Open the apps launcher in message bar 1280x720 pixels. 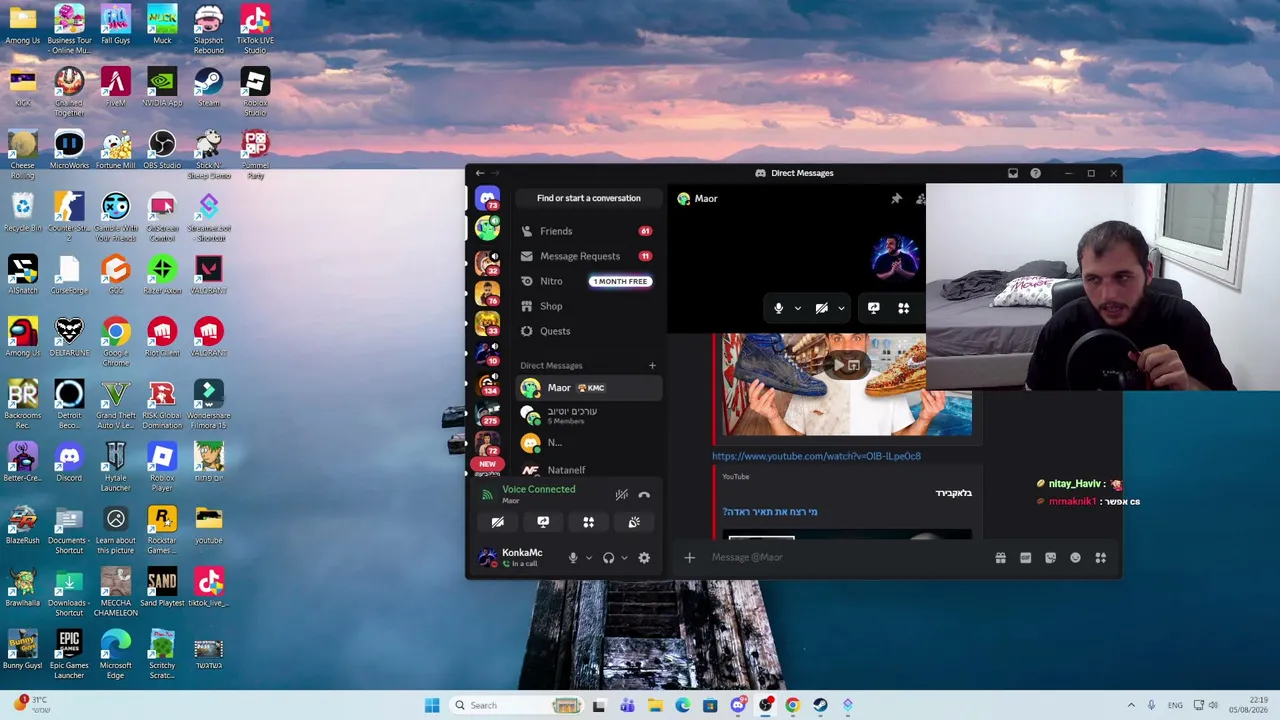pyautogui.click(x=1100, y=558)
